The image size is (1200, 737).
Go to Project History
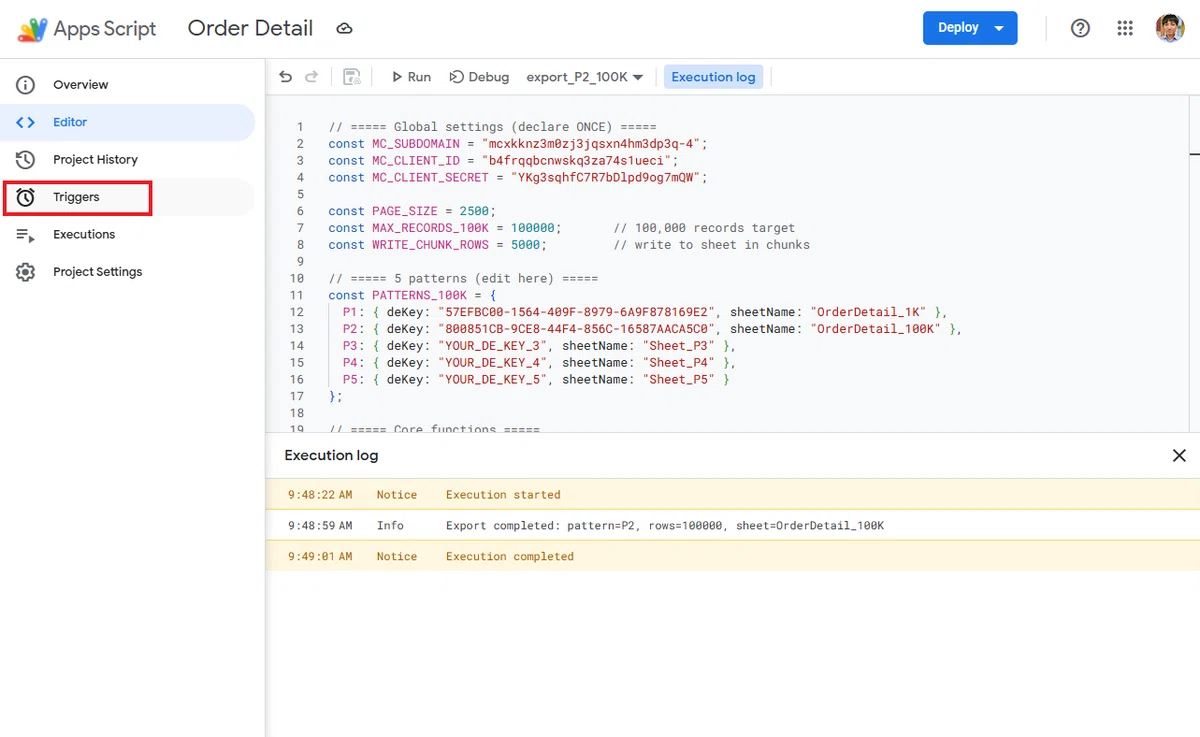tap(128, 160)
